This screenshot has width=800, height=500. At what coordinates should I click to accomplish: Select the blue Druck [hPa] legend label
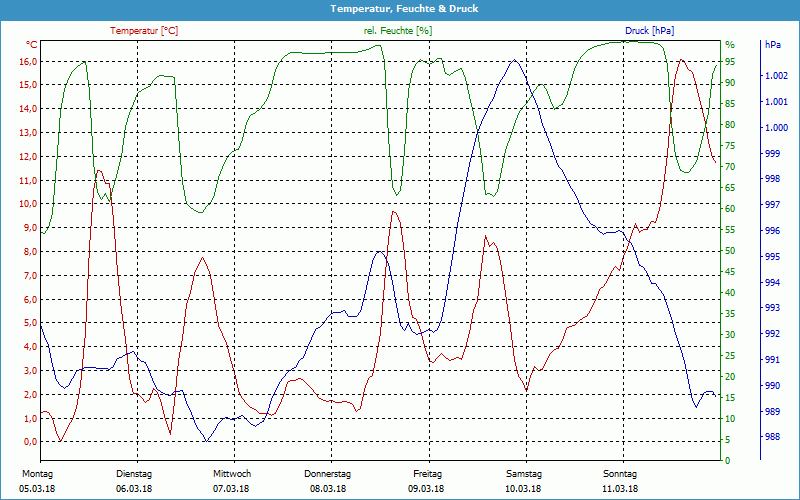650,31
